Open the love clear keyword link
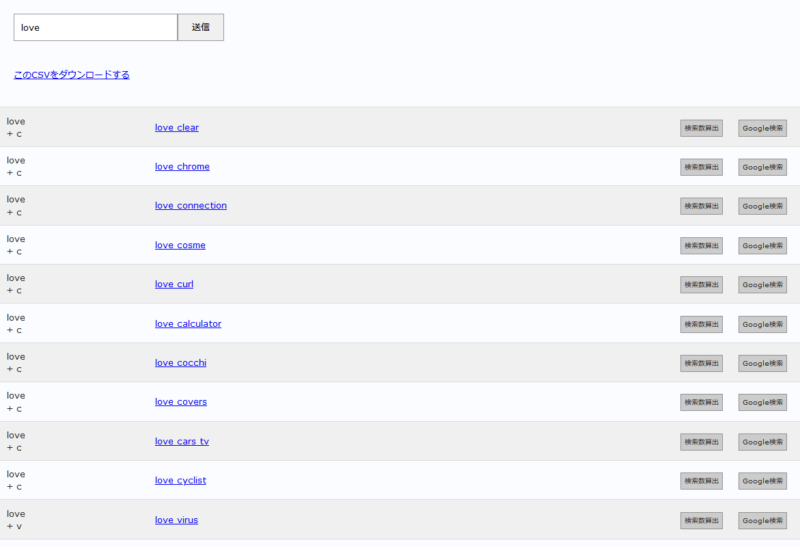 176,128
